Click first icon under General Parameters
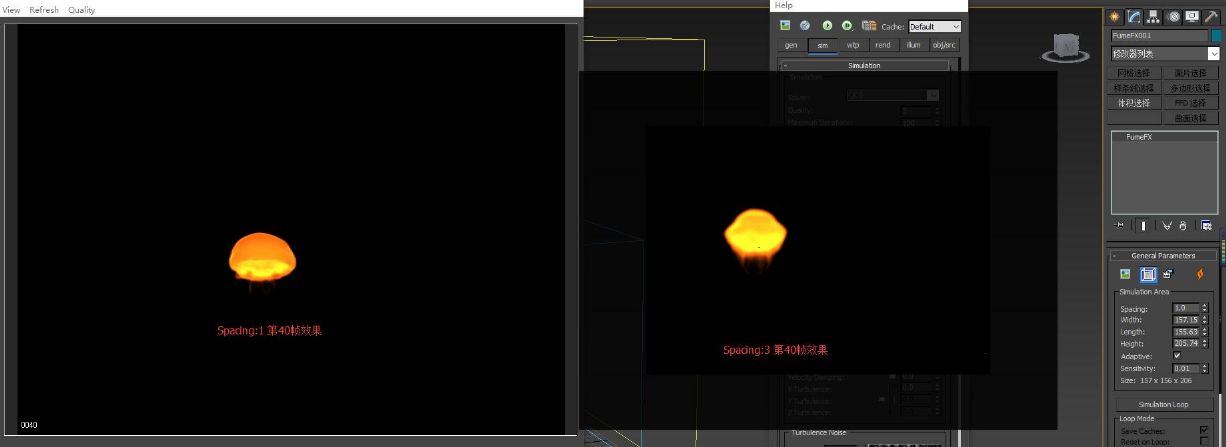This screenshot has height=447, width=1226. click(1125, 274)
